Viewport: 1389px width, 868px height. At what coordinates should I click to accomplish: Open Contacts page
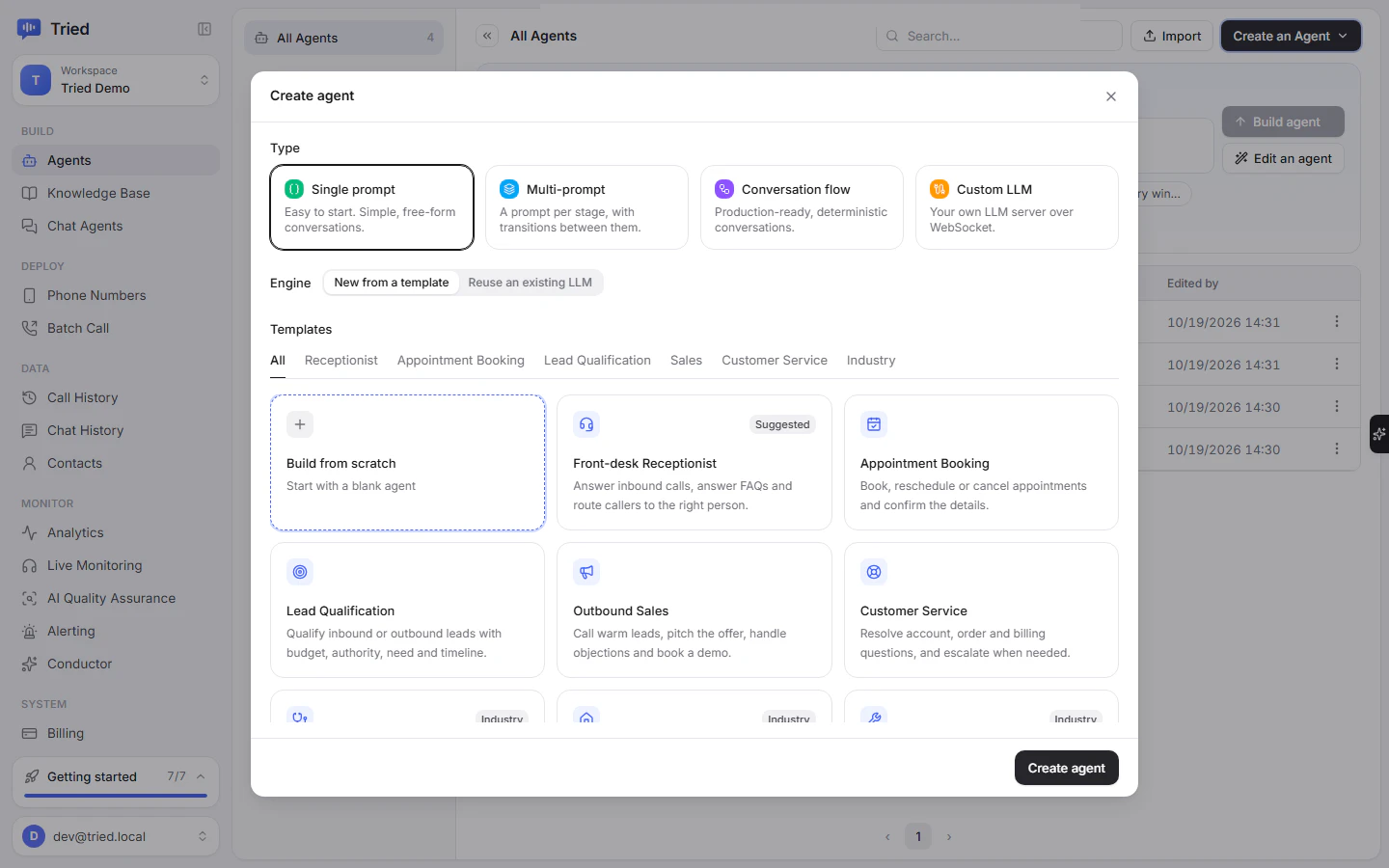[x=116, y=463]
